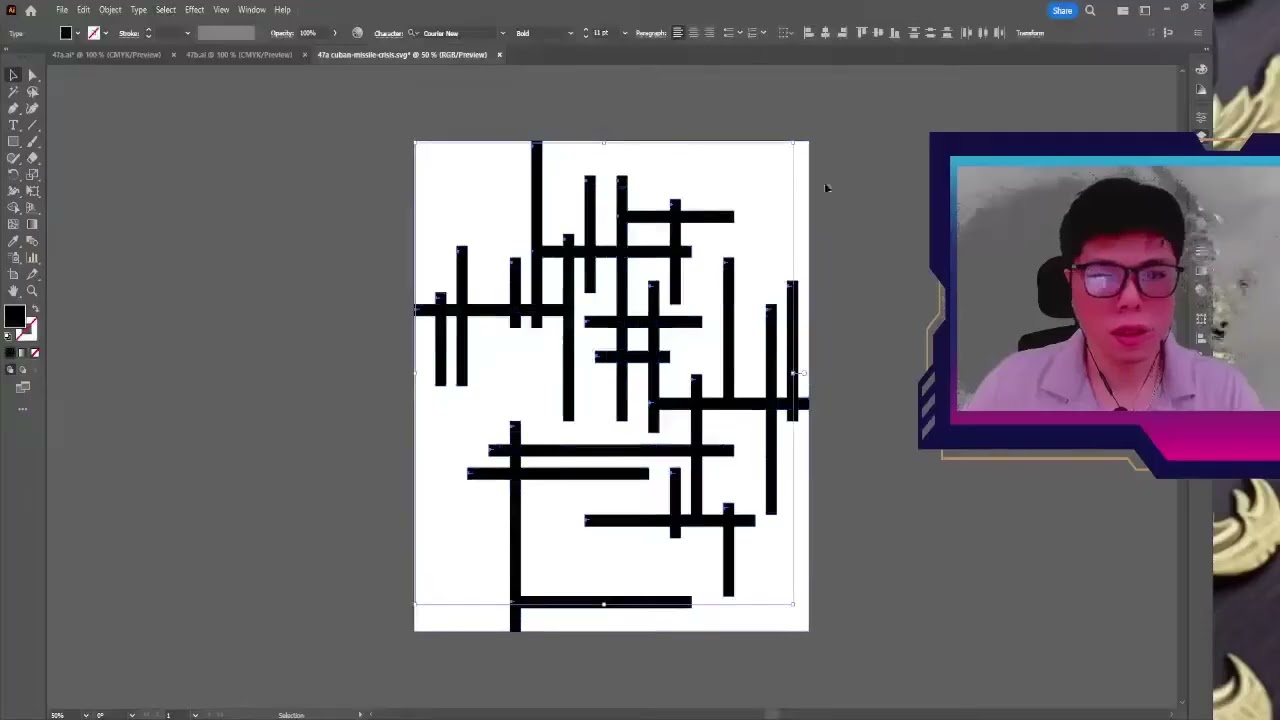Click the Share button
Screen dimensions: 1280x720
1062,11
